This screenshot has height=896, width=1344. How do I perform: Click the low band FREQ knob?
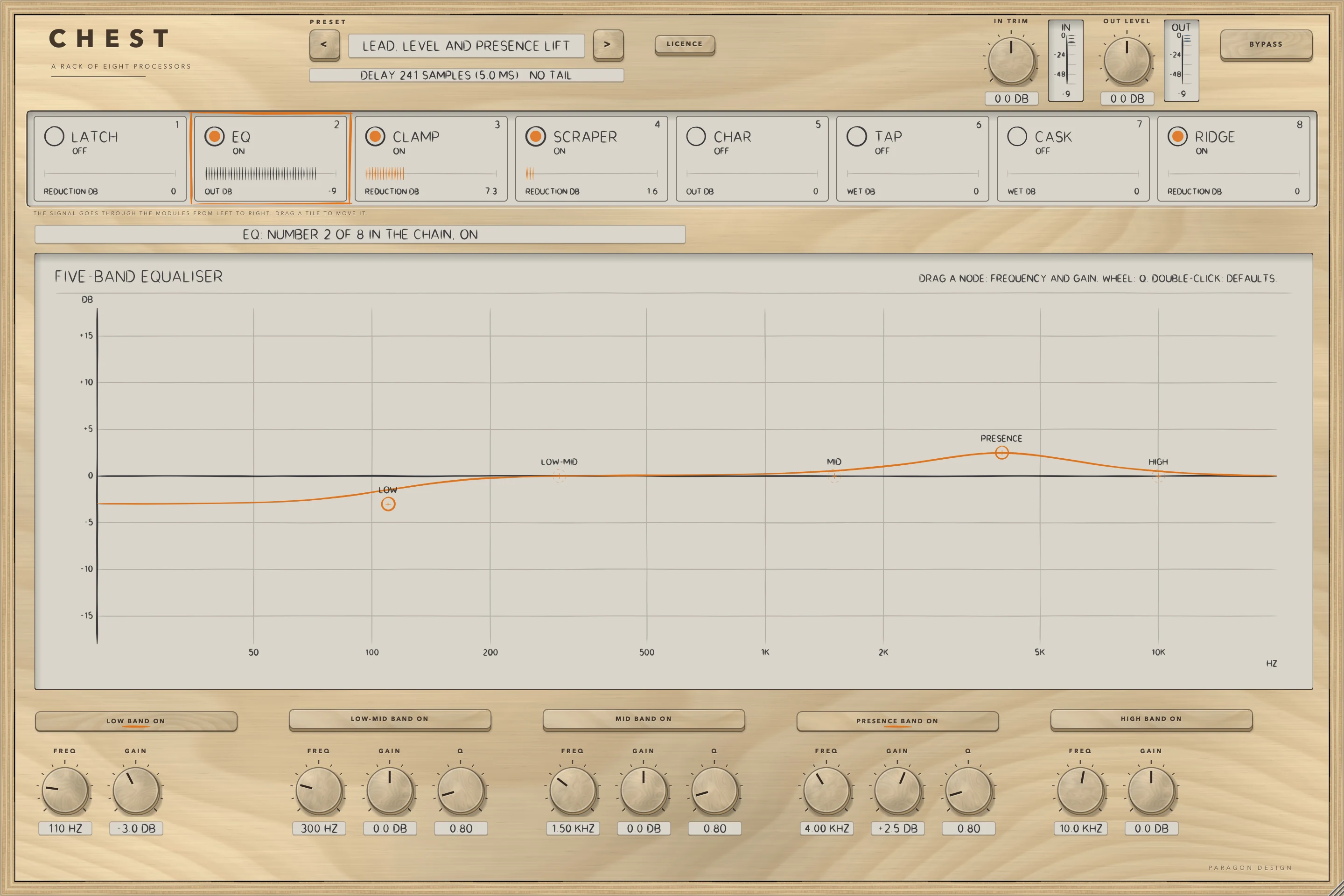(65, 790)
